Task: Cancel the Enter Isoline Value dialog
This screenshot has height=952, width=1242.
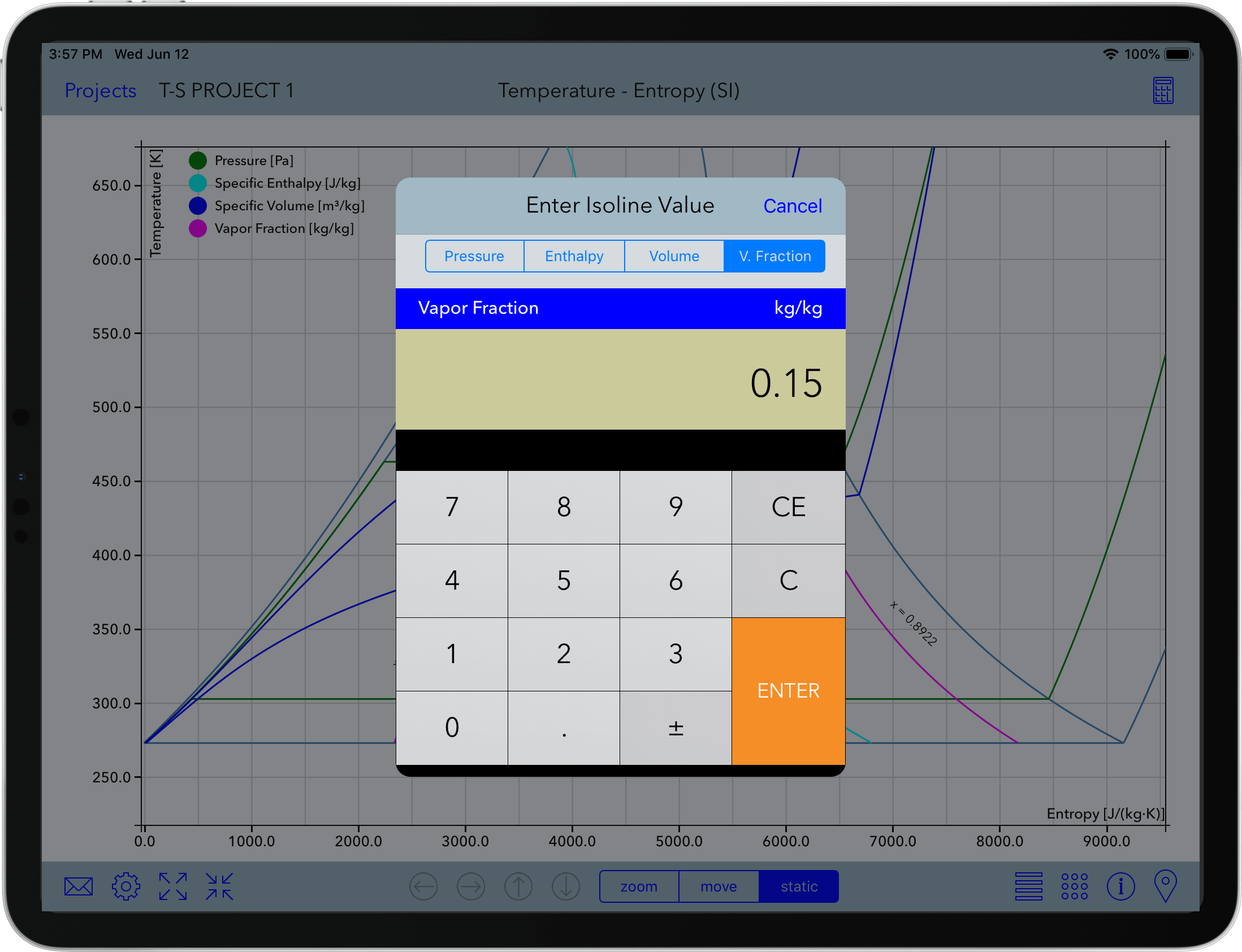Action: [793, 206]
